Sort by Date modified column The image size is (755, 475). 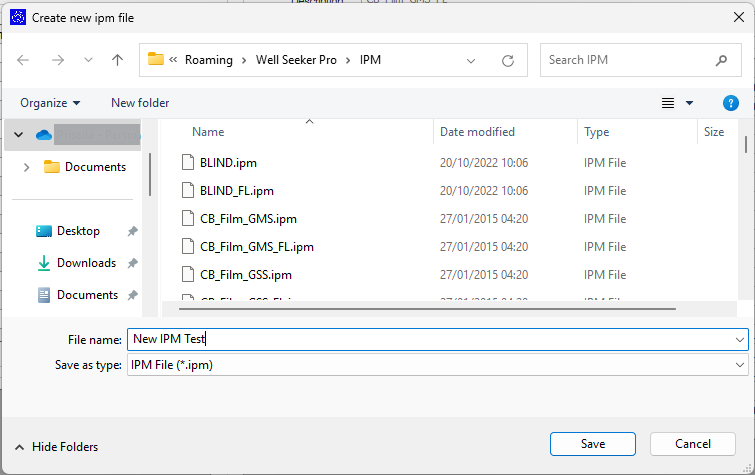[x=477, y=132]
